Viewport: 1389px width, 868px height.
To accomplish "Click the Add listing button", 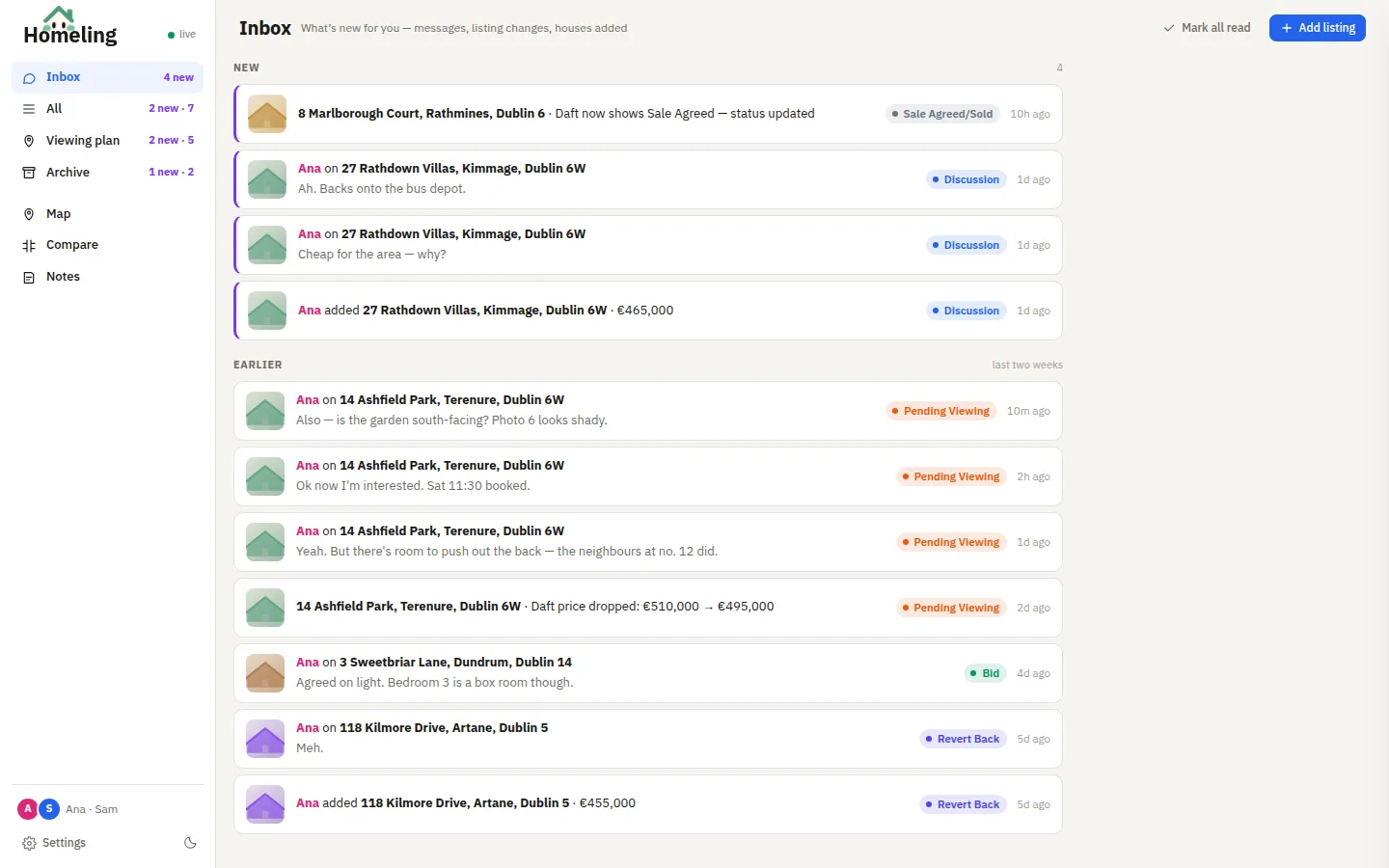I will (1317, 28).
